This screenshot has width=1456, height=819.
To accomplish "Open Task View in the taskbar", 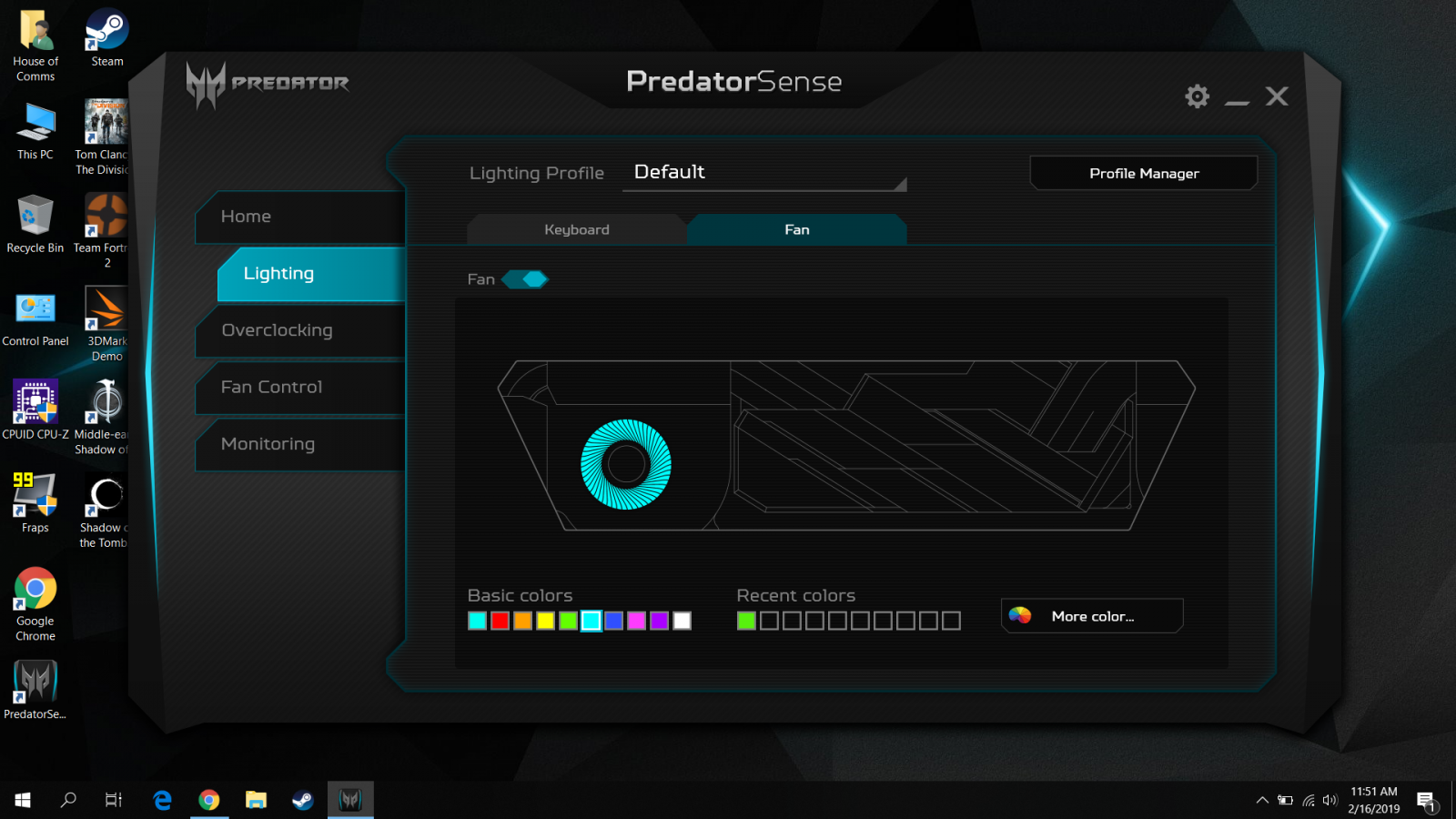I will 114,800.
